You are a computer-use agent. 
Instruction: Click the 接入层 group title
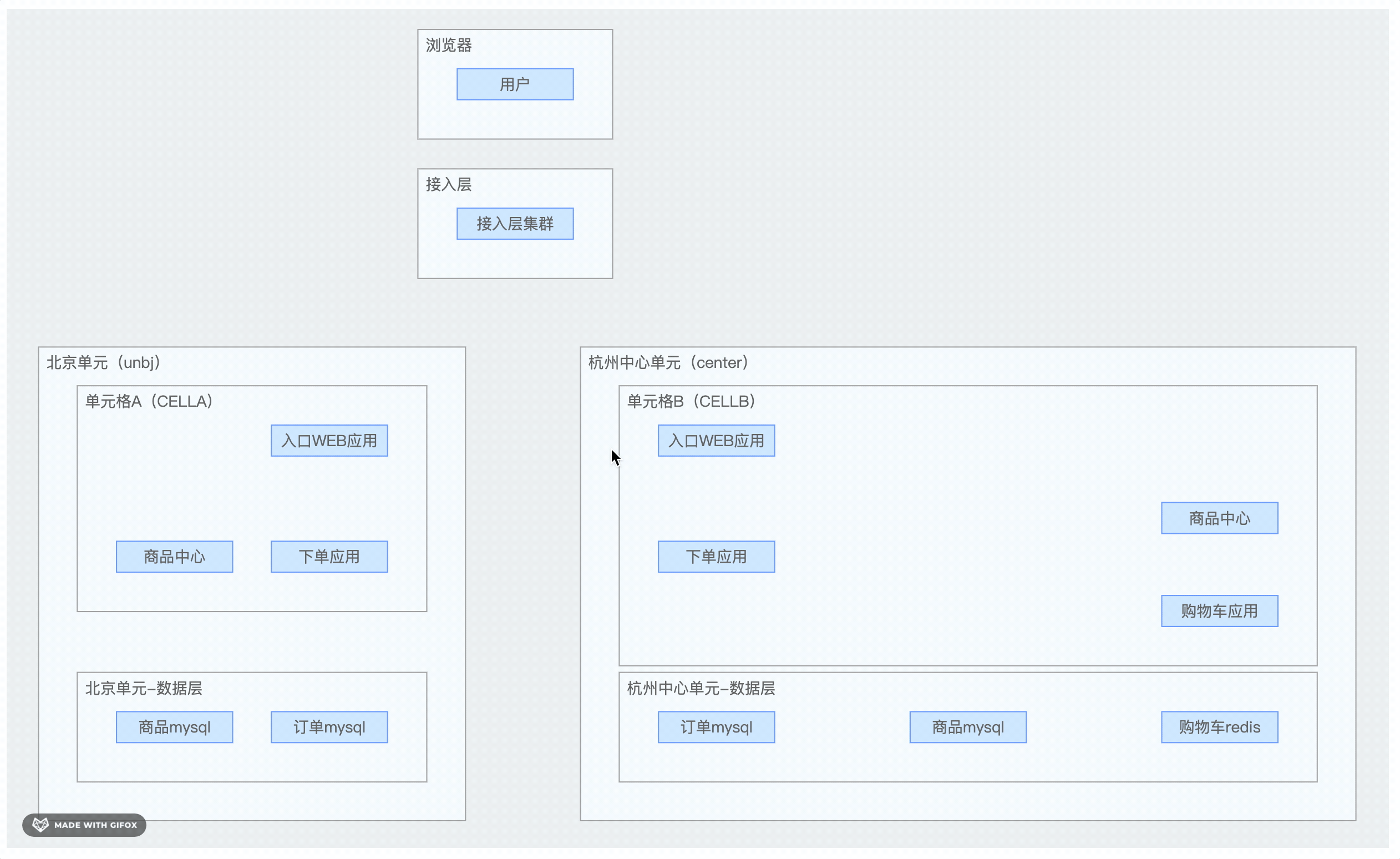[x=449, y=184]
